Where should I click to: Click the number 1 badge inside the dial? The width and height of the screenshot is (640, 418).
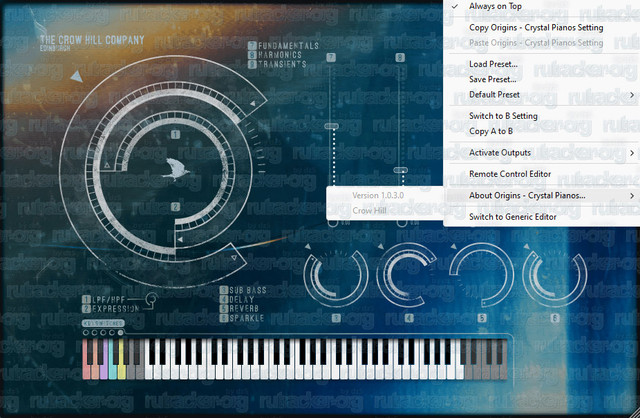175,134
